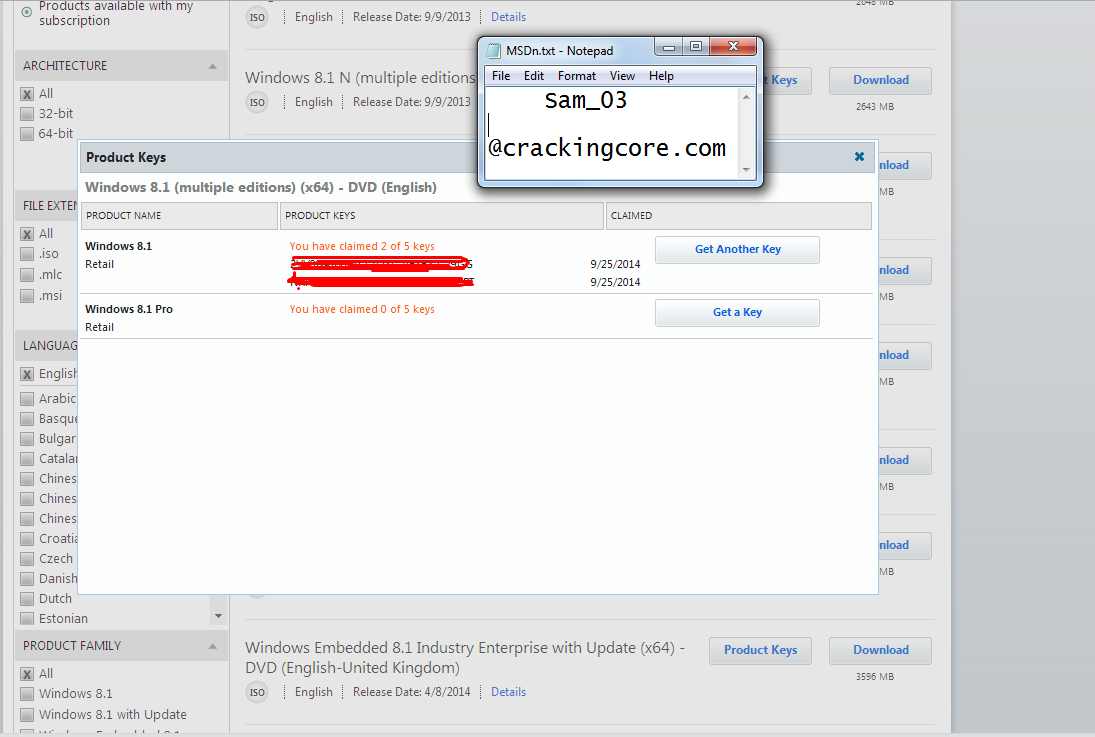Click the Windows 8.1 Pro product name
The height and width of the screenshot is (737, 1095).
pyautogui.click(x=129, y=309)
